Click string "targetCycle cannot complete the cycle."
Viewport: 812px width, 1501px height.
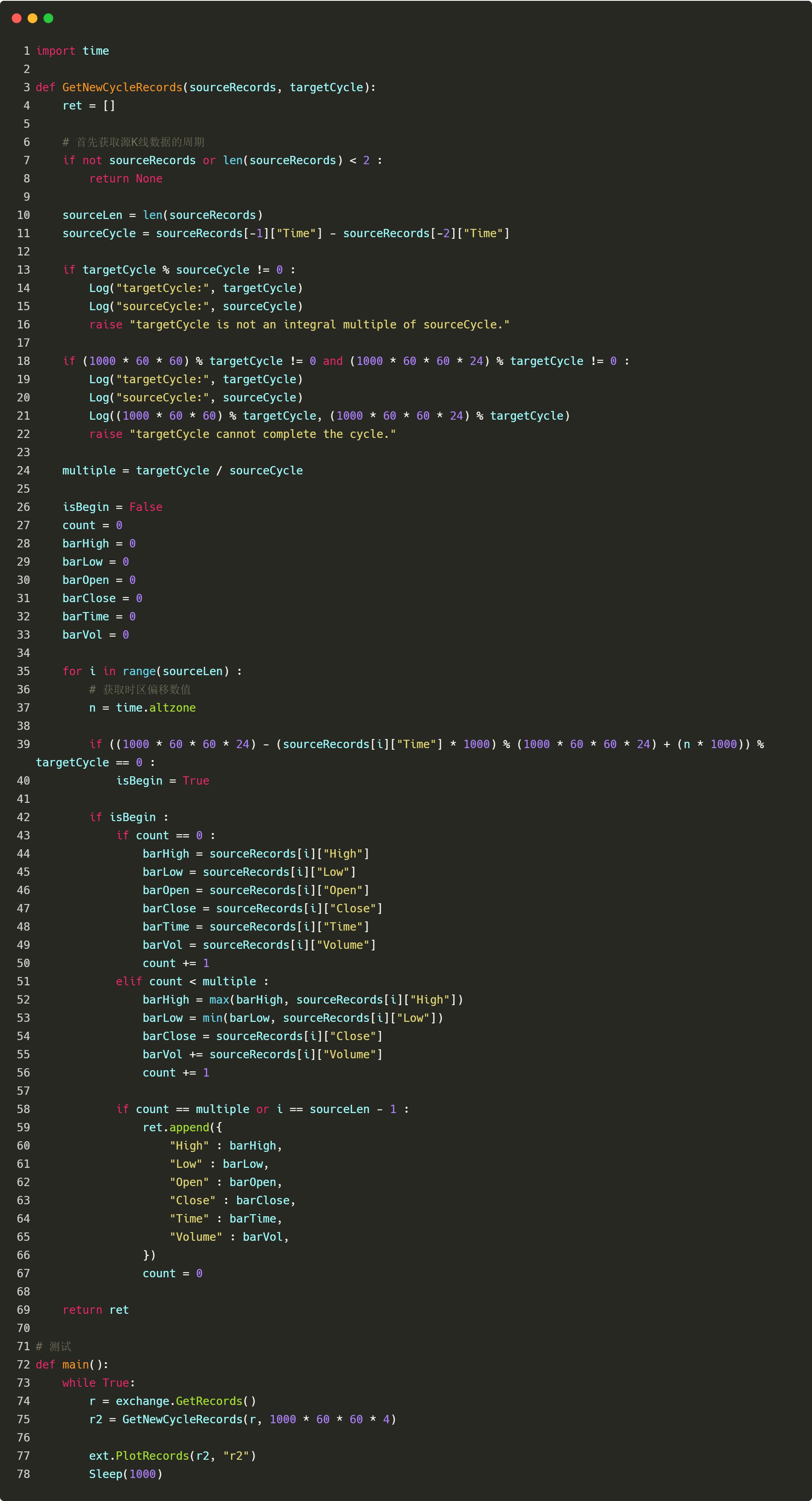pos(262,434)
